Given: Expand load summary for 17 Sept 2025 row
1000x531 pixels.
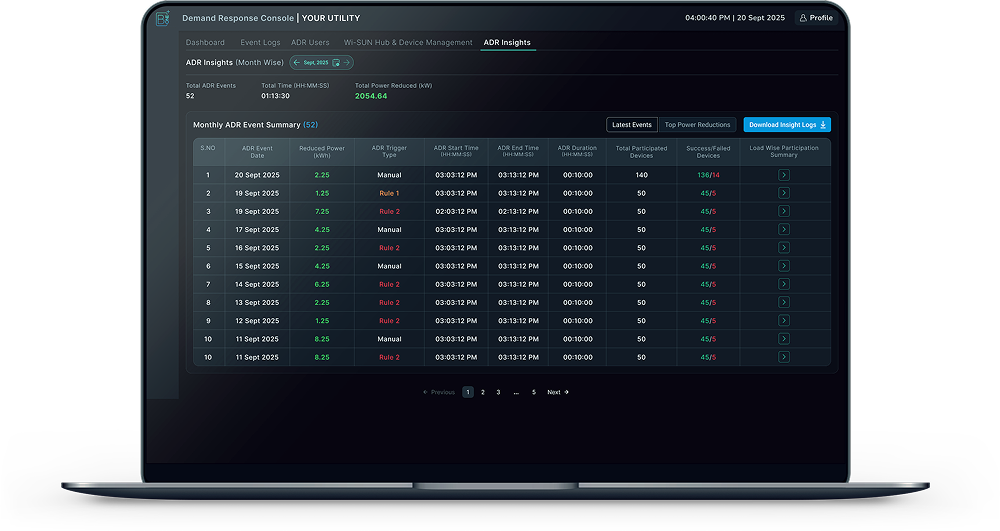Looking at the screenshot, I should click(784, 229).
